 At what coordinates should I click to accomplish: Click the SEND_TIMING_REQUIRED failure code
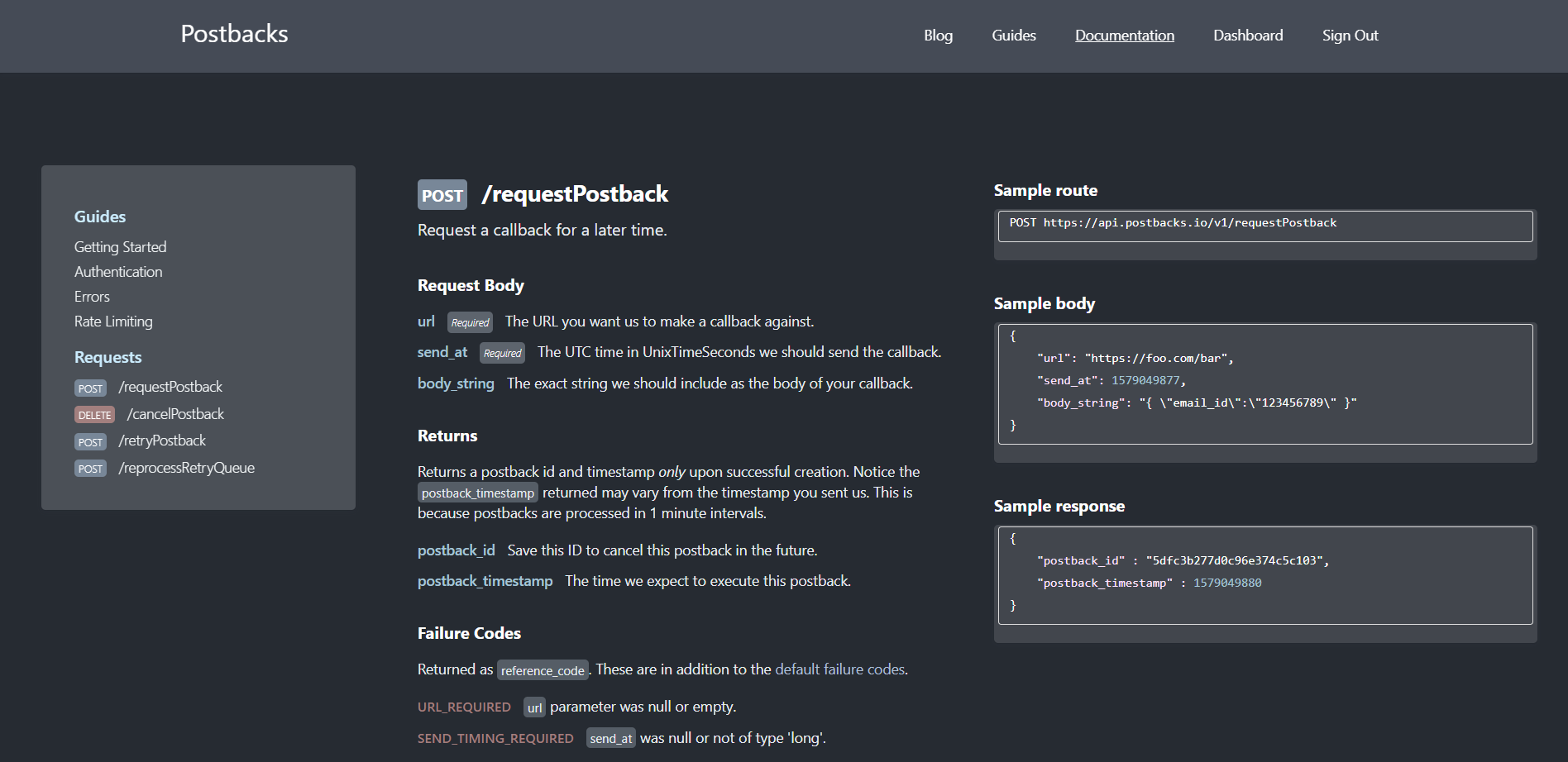pyautogui.click(x=495, y=738)
